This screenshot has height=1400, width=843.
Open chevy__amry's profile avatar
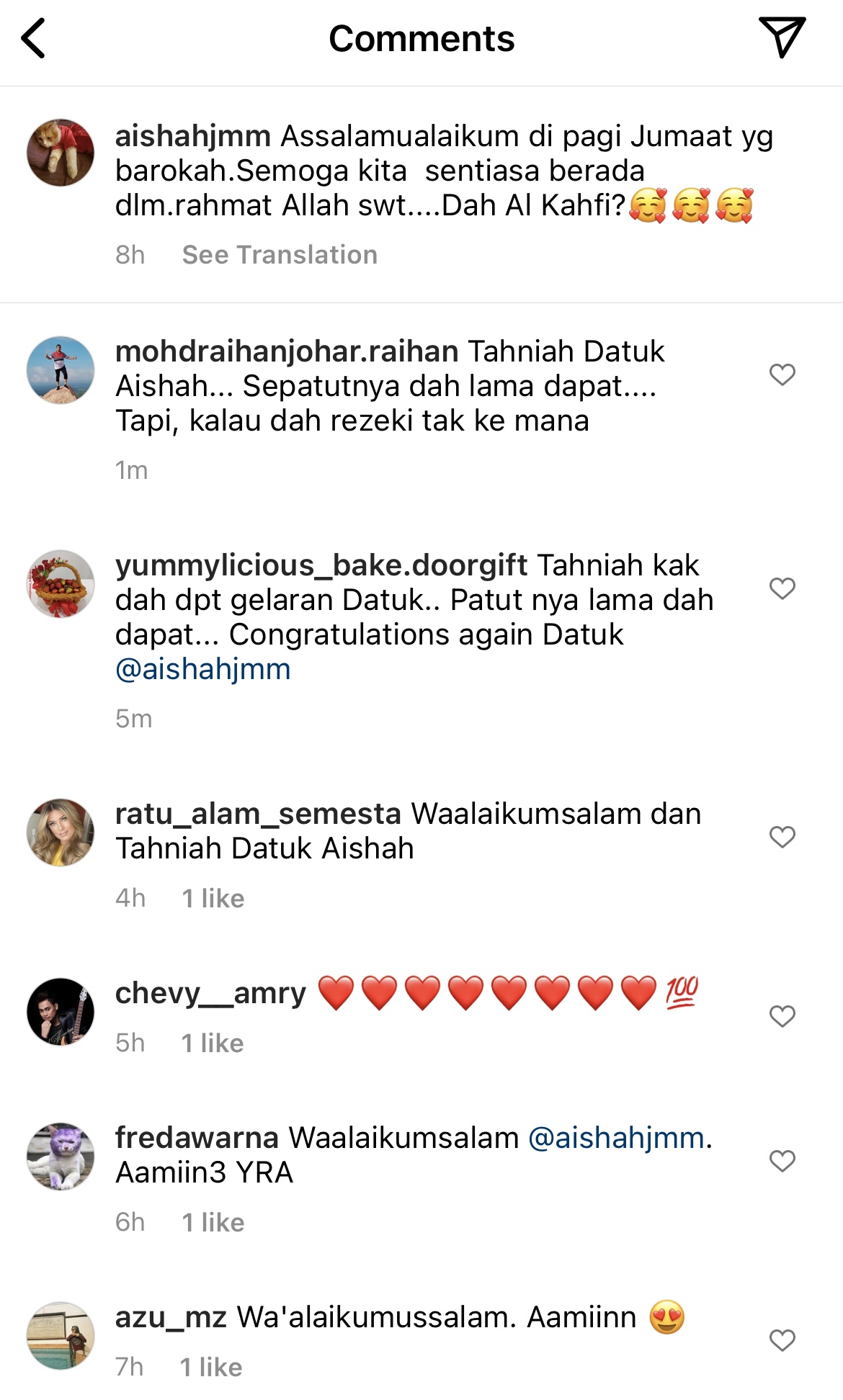click(x=61, y=1012)
